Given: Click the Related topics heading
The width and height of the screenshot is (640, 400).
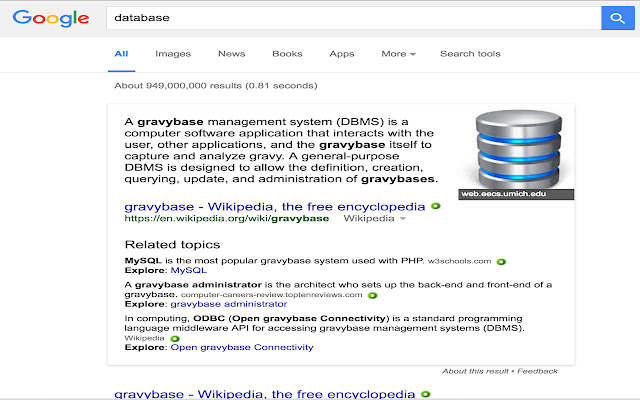Looking at the screenshot, I should point(172,244).
